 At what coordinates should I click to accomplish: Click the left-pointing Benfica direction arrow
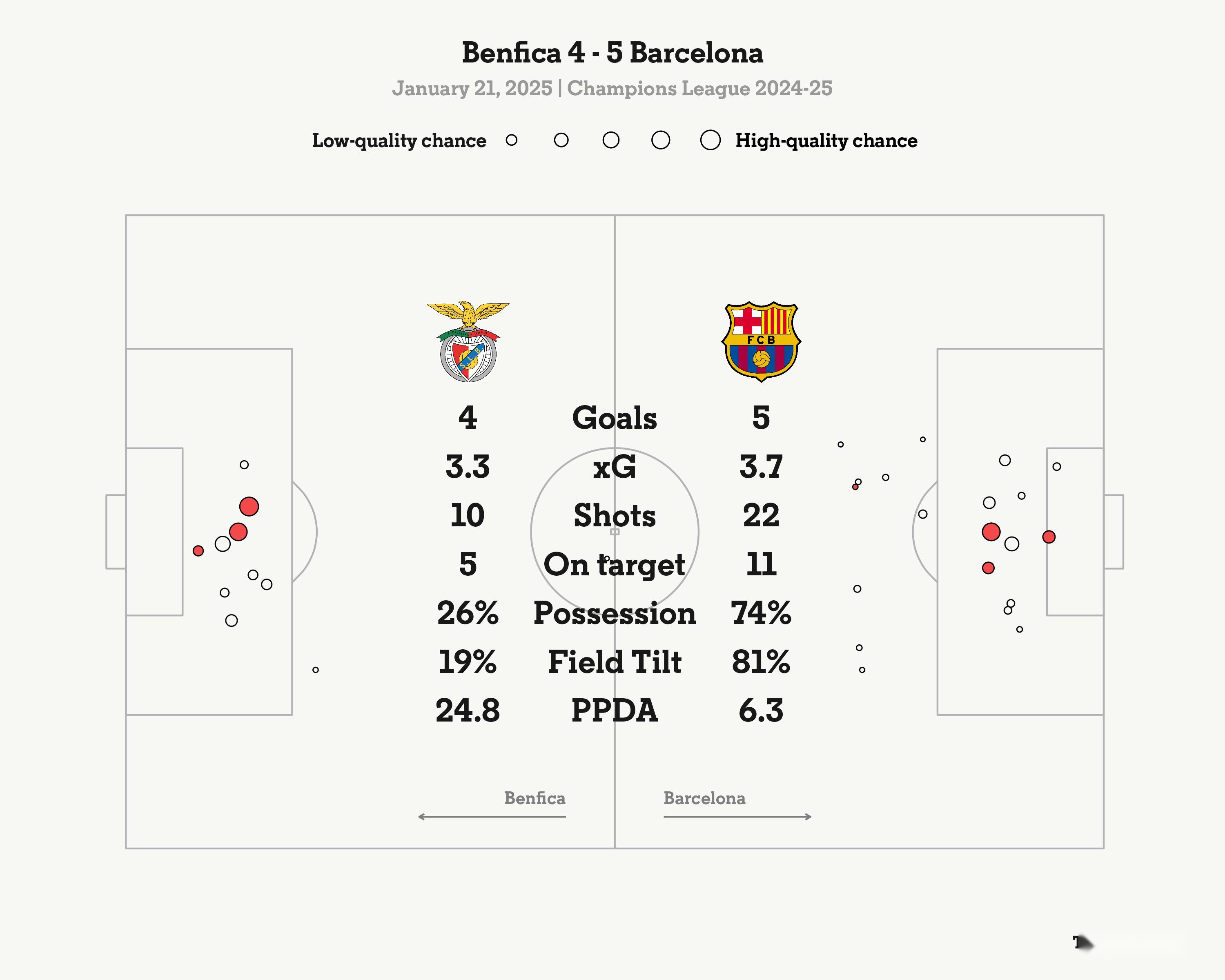click(492, 816)
